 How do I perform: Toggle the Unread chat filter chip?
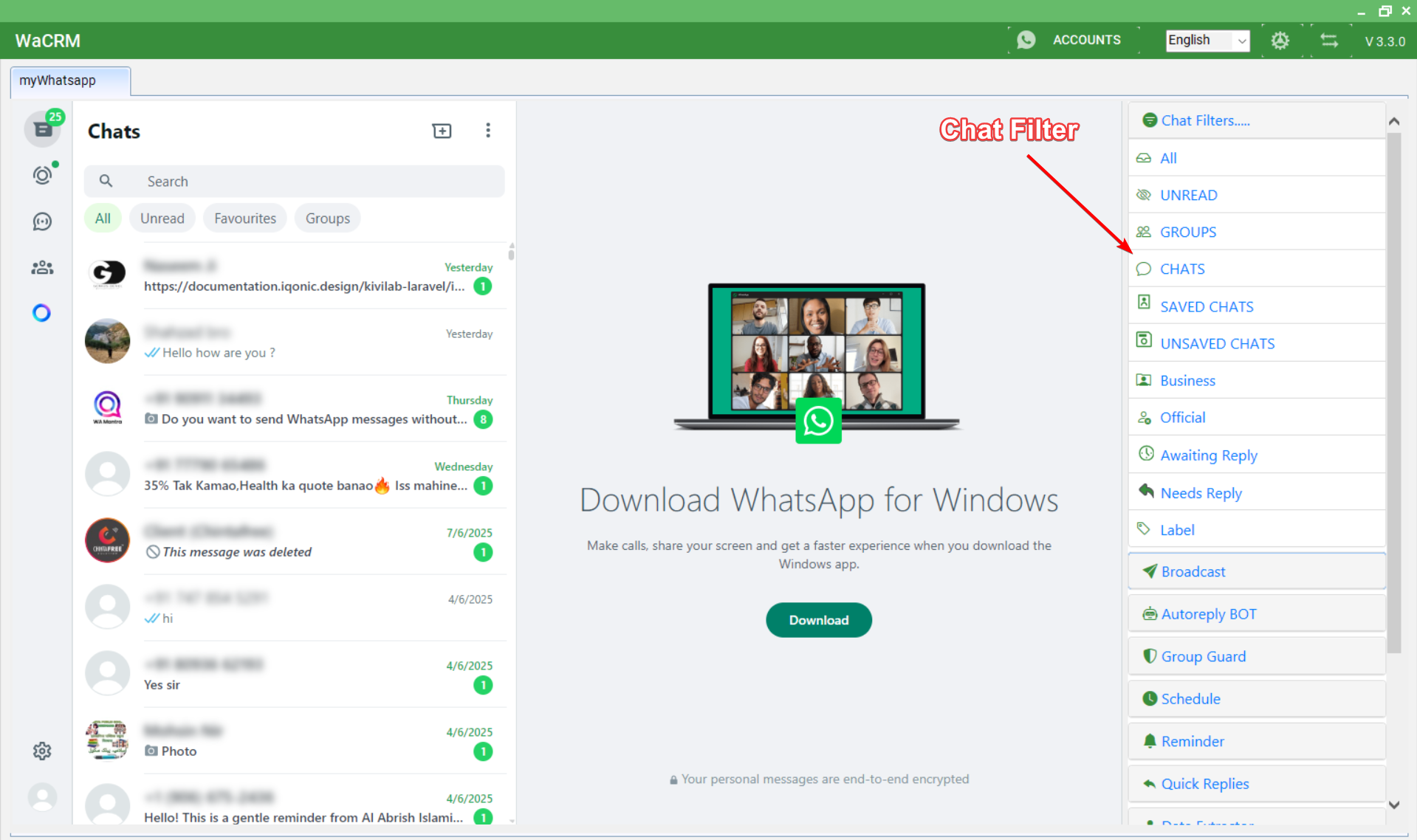point(162,218)
